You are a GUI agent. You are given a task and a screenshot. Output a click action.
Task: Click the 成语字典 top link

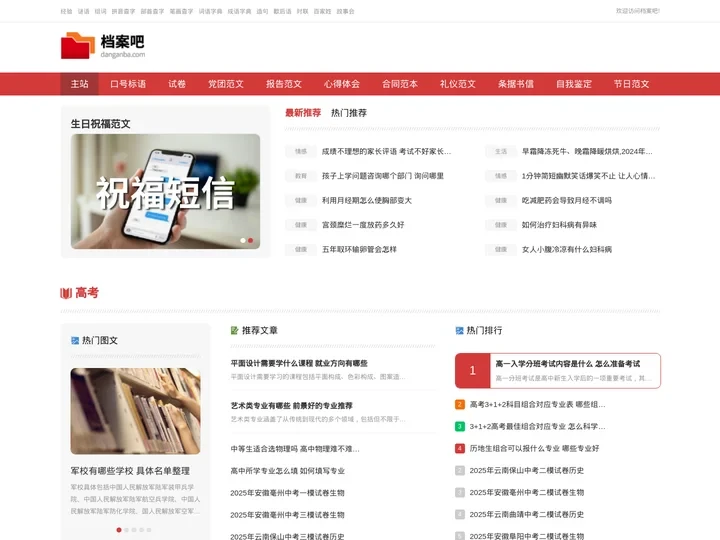(x=239, y=11)
